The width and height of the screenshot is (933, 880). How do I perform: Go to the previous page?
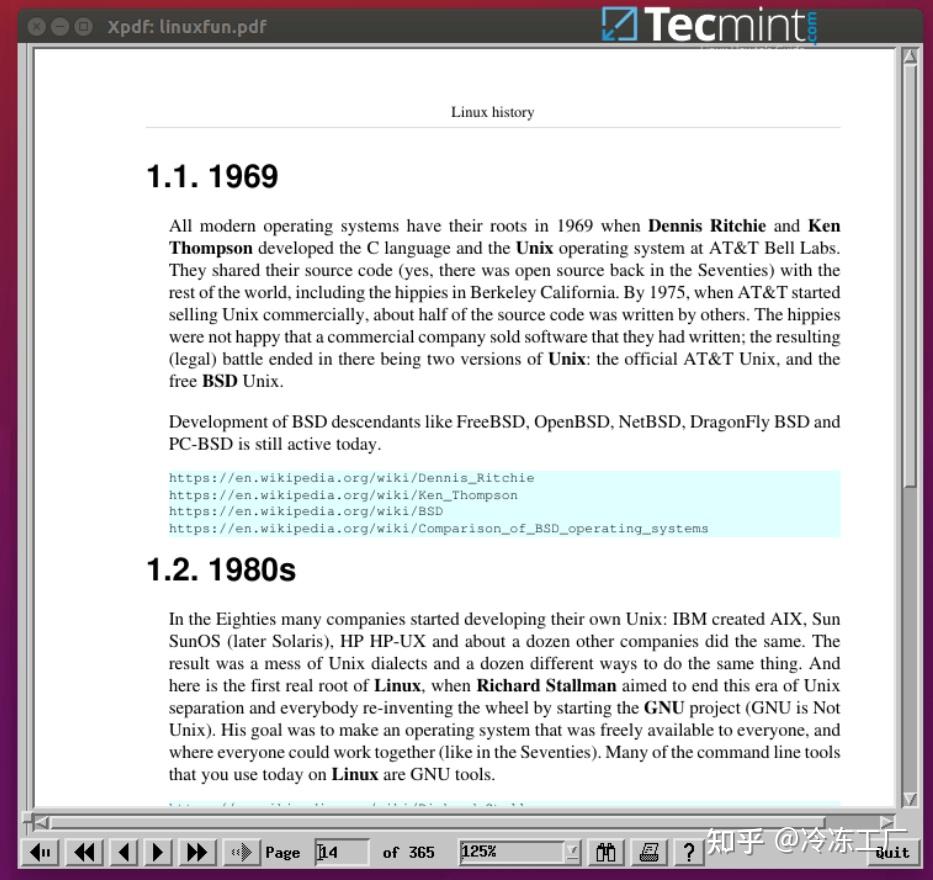123,852
